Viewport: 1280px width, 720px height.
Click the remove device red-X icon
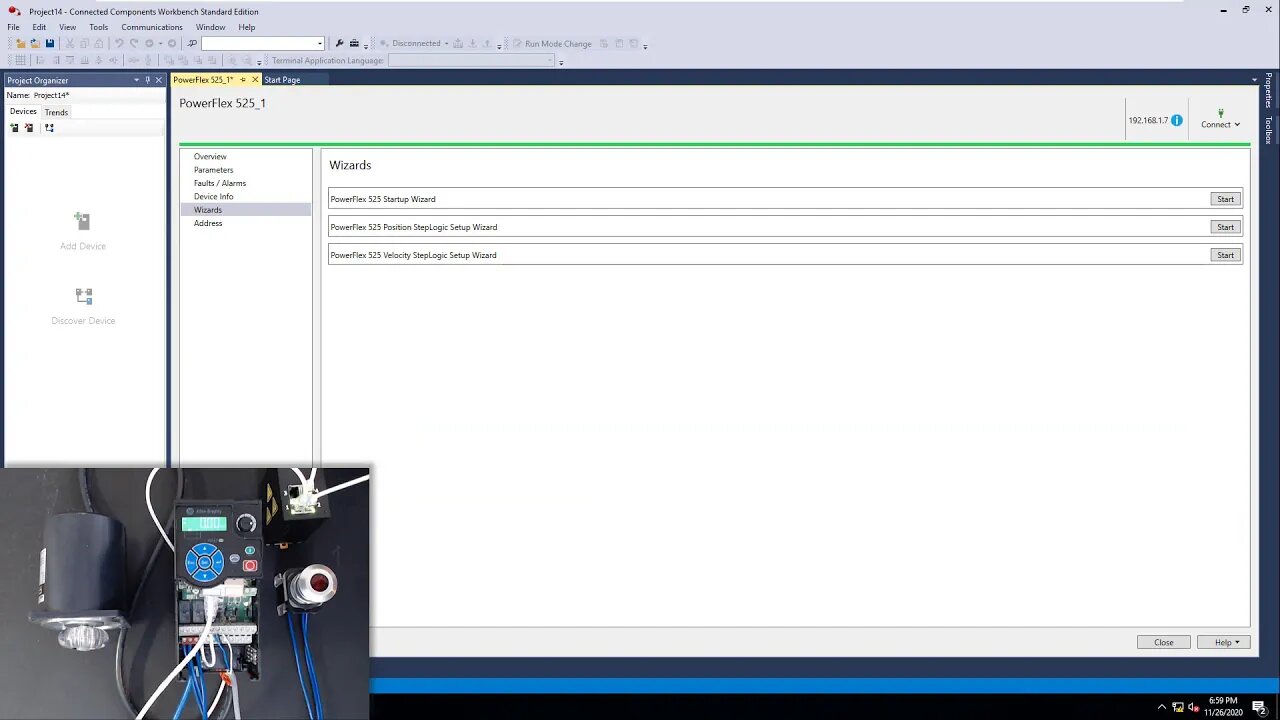(x=29, y=128)
